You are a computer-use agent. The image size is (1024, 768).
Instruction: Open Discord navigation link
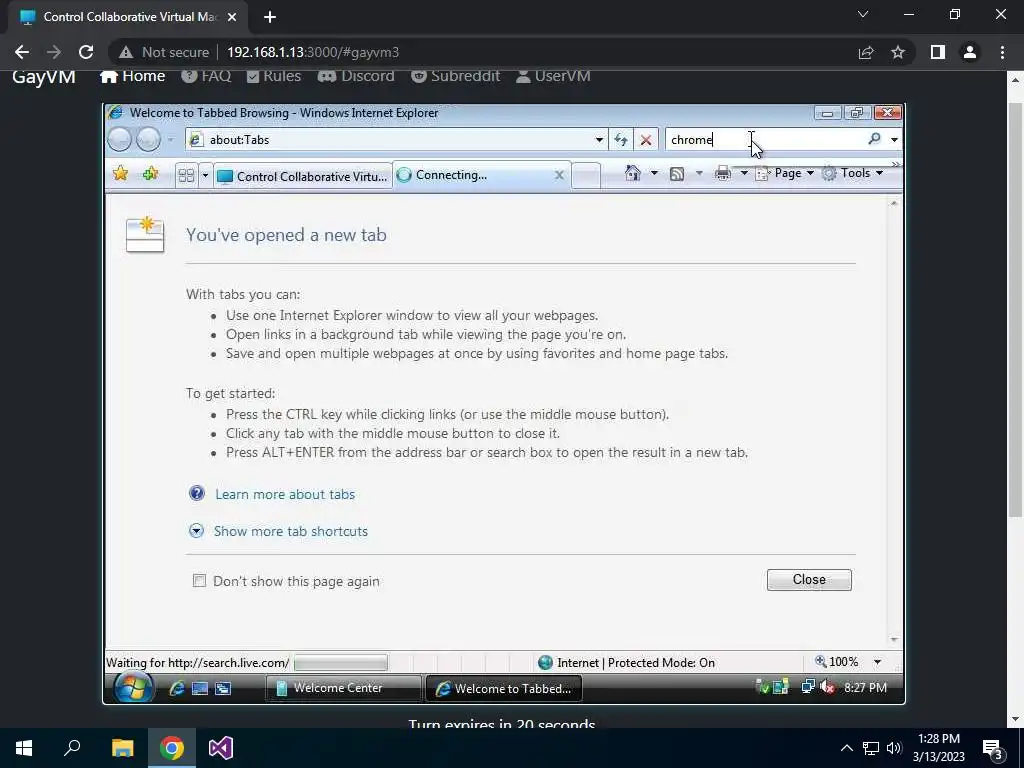click(x=356, y=76)
